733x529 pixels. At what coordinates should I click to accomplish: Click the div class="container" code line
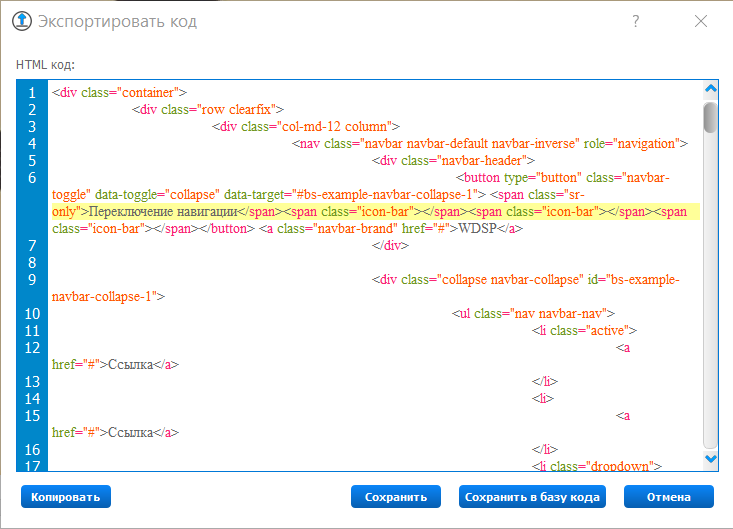[x=119, y=93]
